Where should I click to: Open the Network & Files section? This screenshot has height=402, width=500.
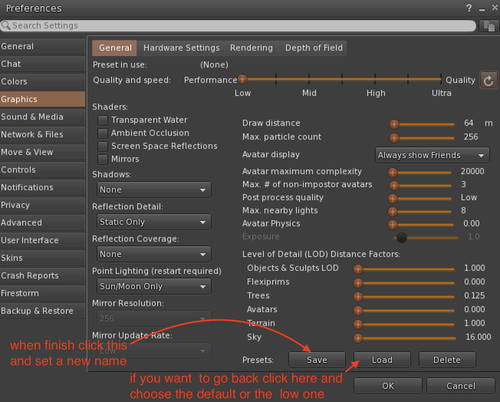[x=42, y=135]
